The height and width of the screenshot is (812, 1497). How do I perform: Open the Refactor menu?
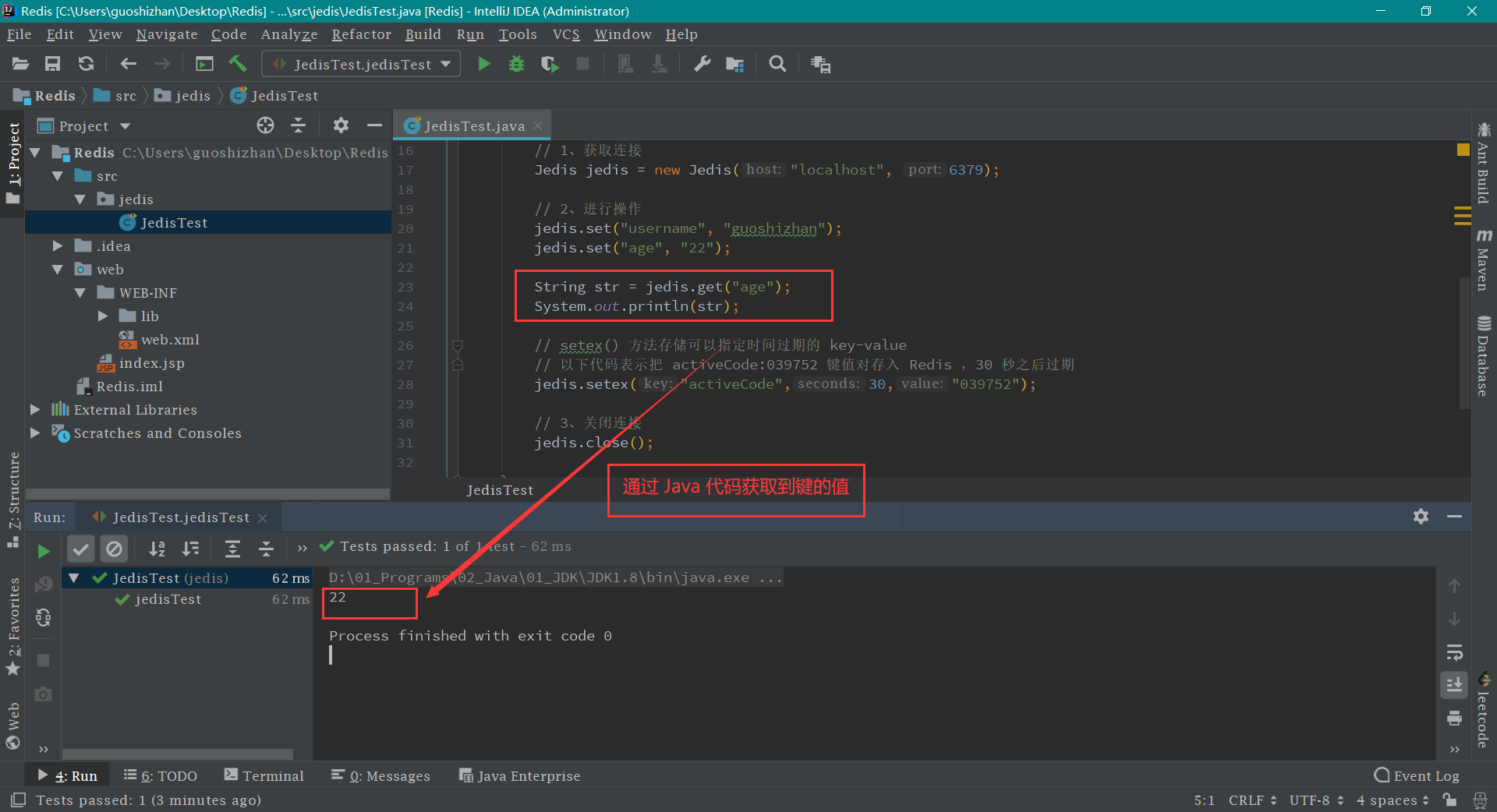coord(361,34)
